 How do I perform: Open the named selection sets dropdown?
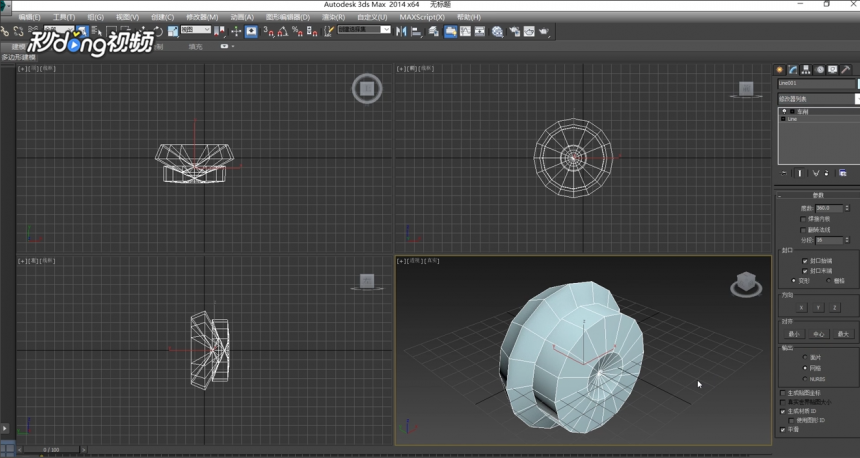point(364,29)
